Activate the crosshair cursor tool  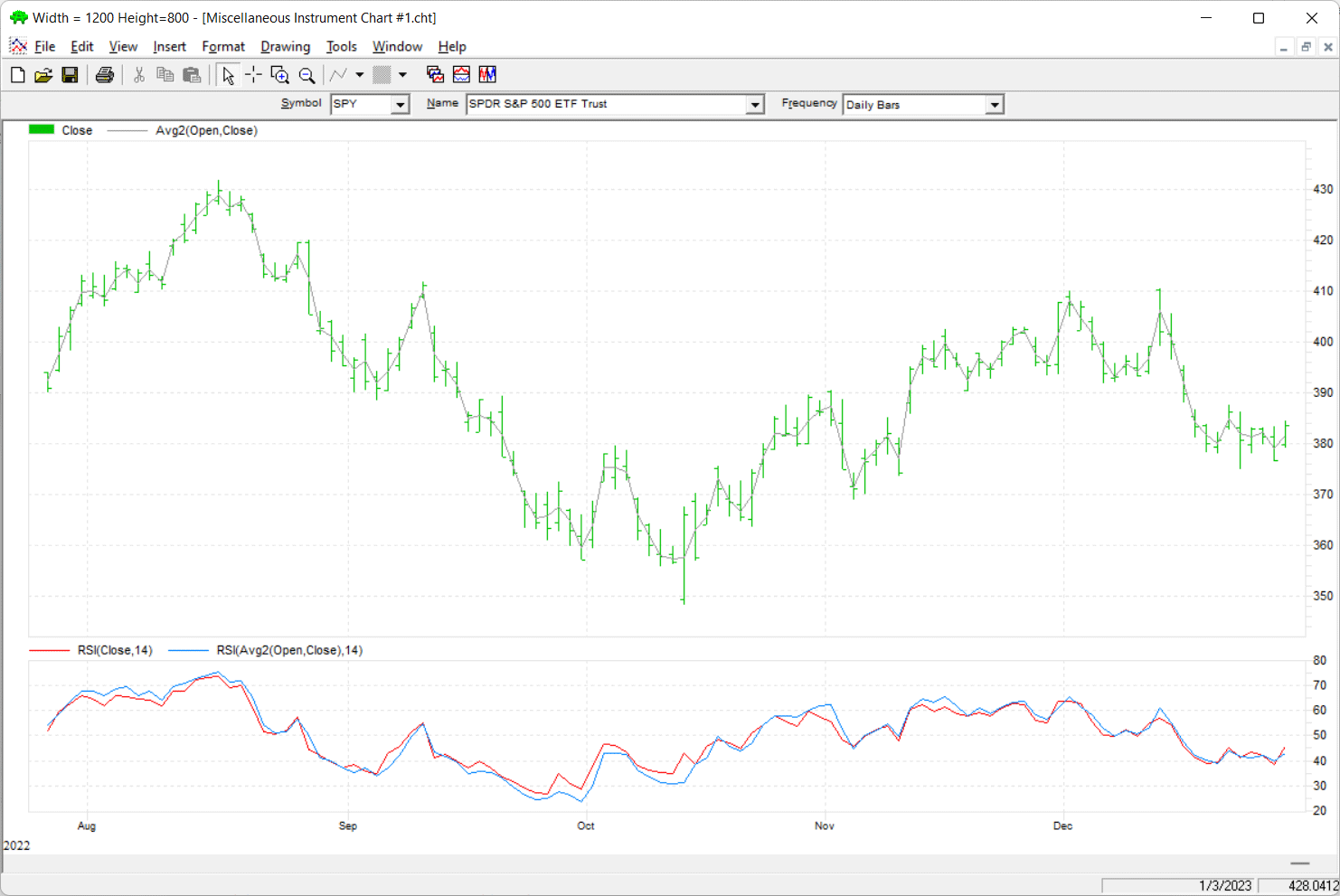(254, 75)
